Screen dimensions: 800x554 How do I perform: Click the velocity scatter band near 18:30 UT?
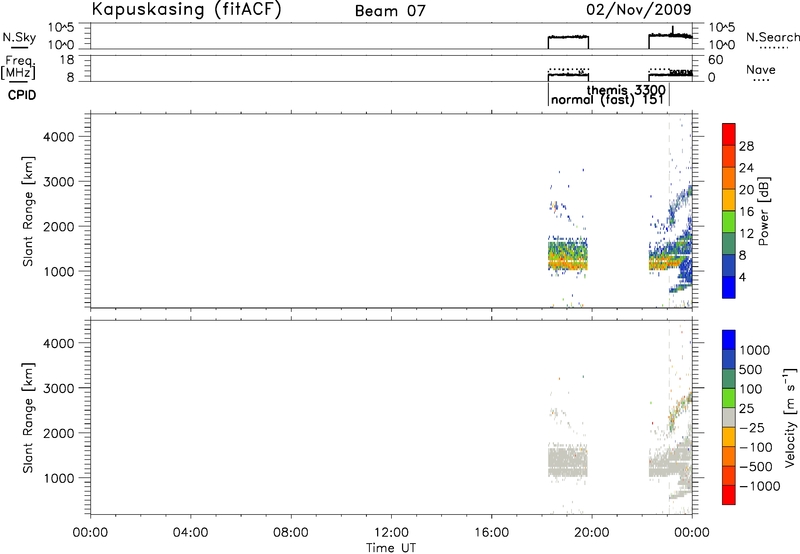pyautogui.click(x=568, y=460)
